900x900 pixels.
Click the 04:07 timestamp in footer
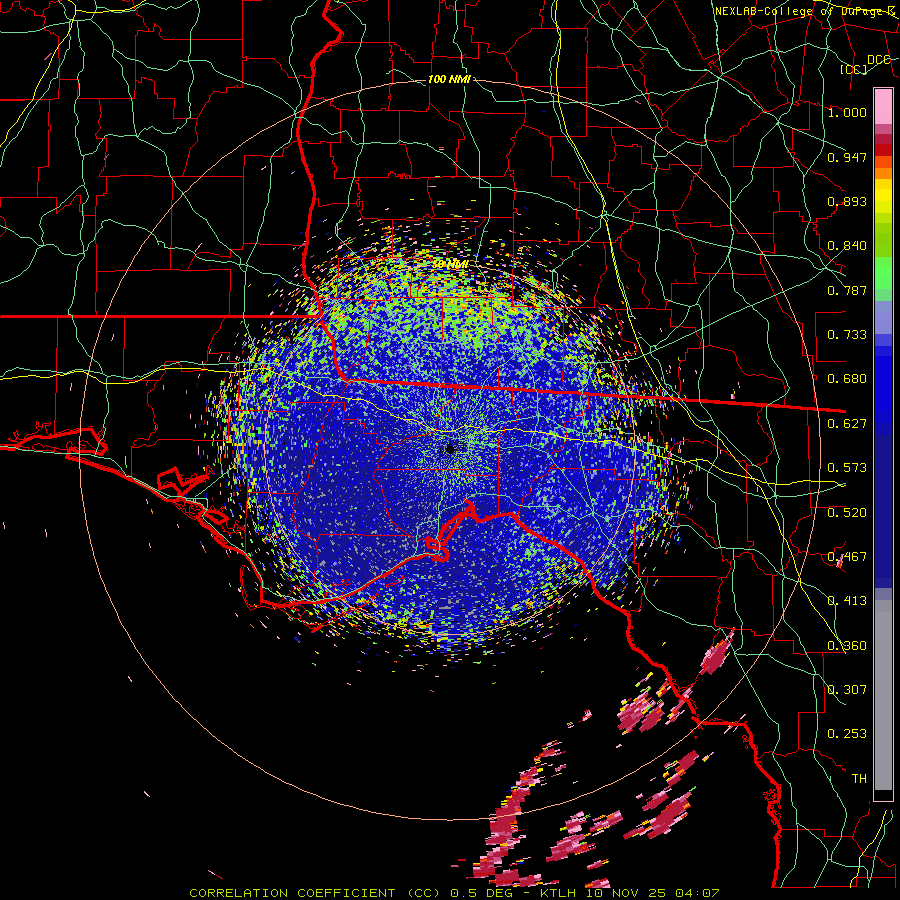[697, 893]
